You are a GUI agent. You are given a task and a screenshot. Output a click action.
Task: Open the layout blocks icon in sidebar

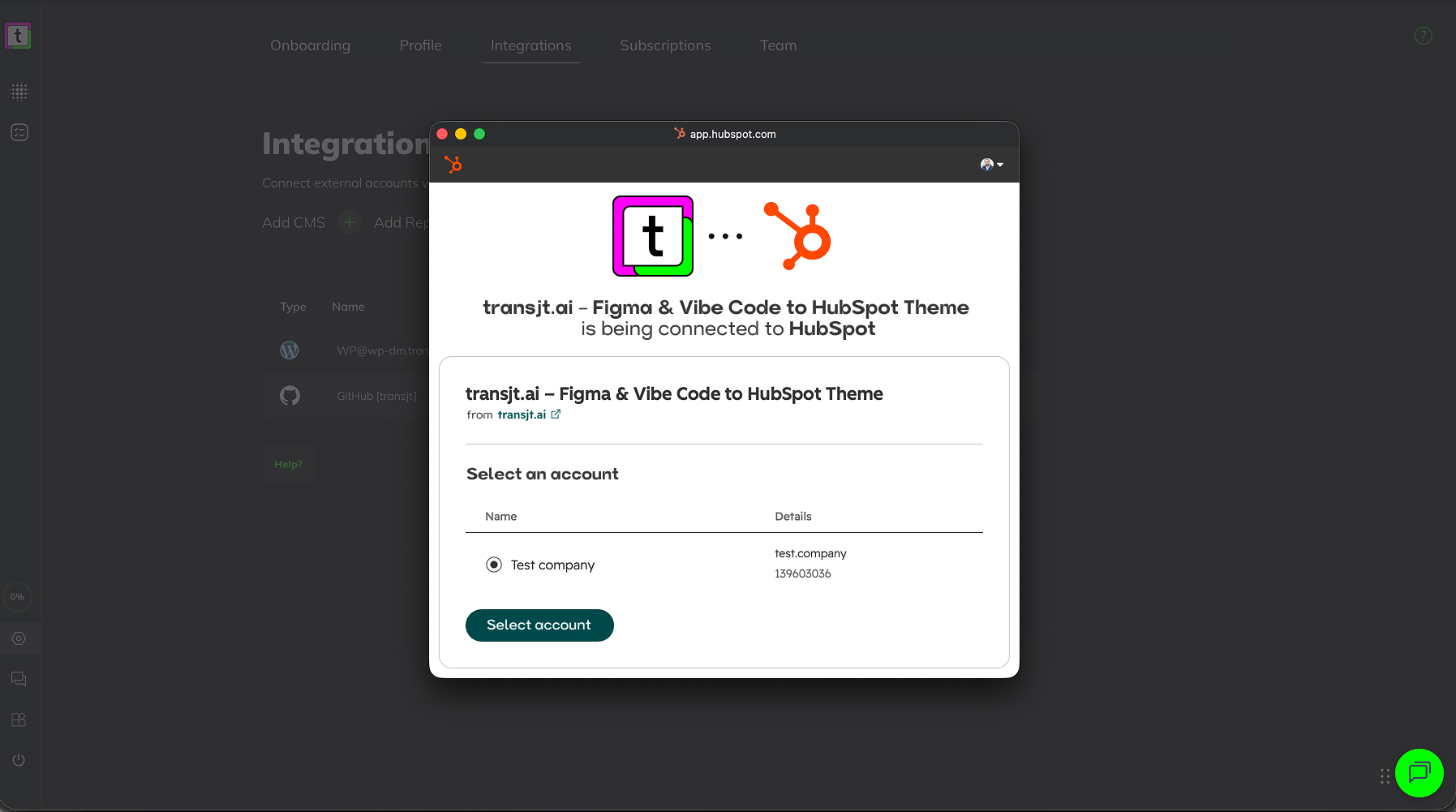point(19,720)
